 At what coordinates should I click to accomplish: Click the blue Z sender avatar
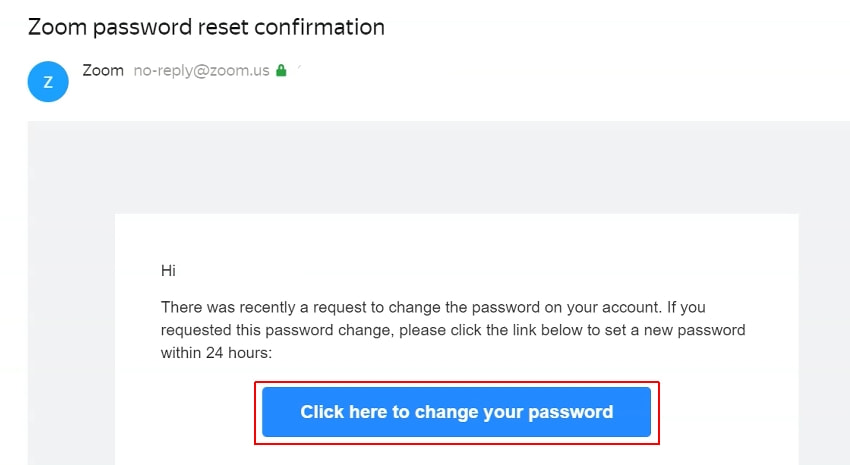coord(48,82)
